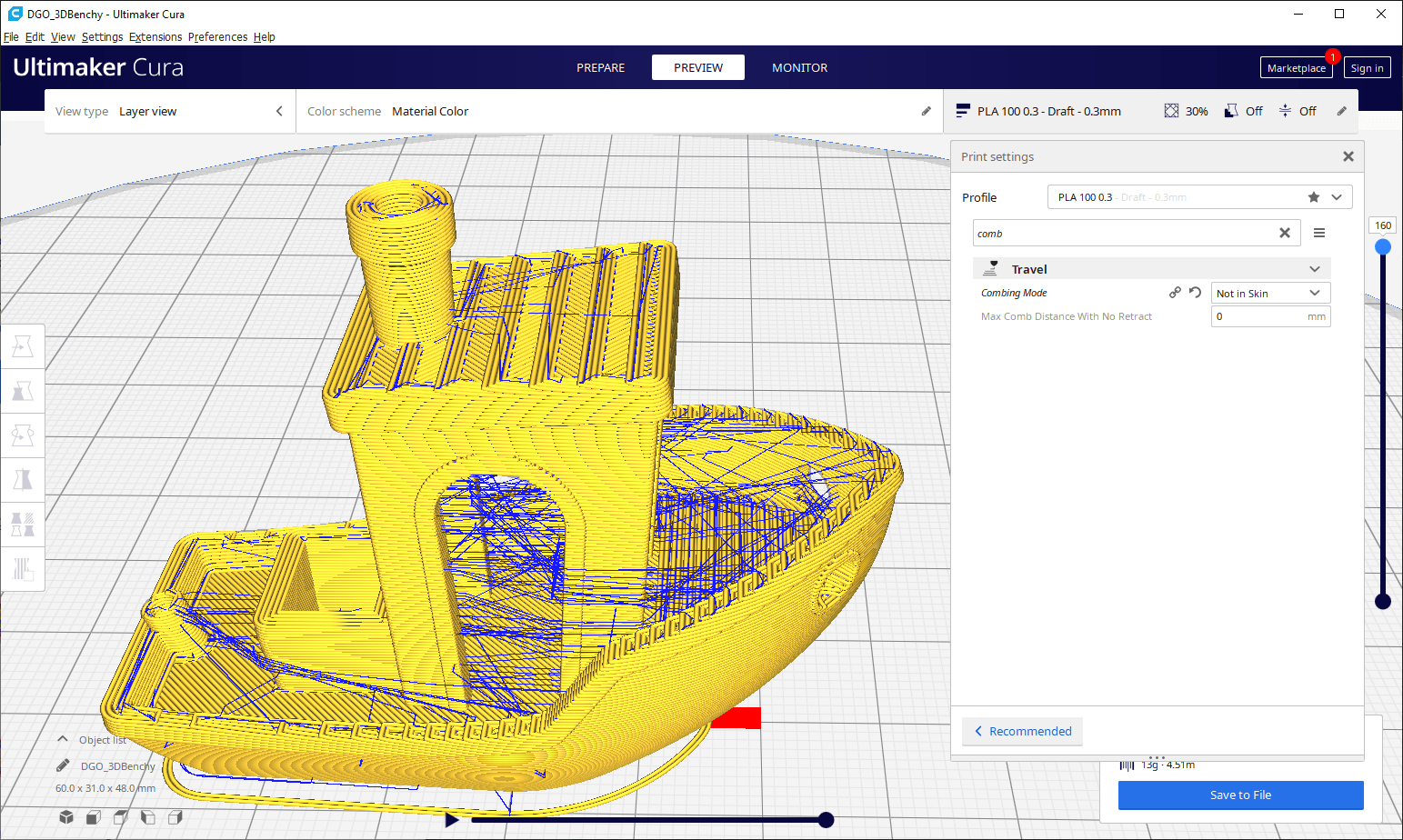Viewport: 1403px width, 840px height.
Task: Switch to the 3D view cube icon
Action: click(x=66, y=817)
